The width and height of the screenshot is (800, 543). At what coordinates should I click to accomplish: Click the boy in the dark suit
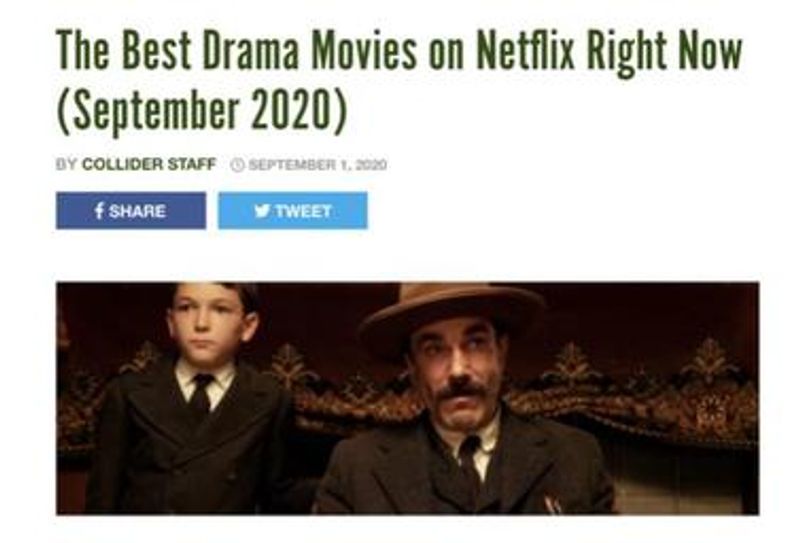pos(194,403)
